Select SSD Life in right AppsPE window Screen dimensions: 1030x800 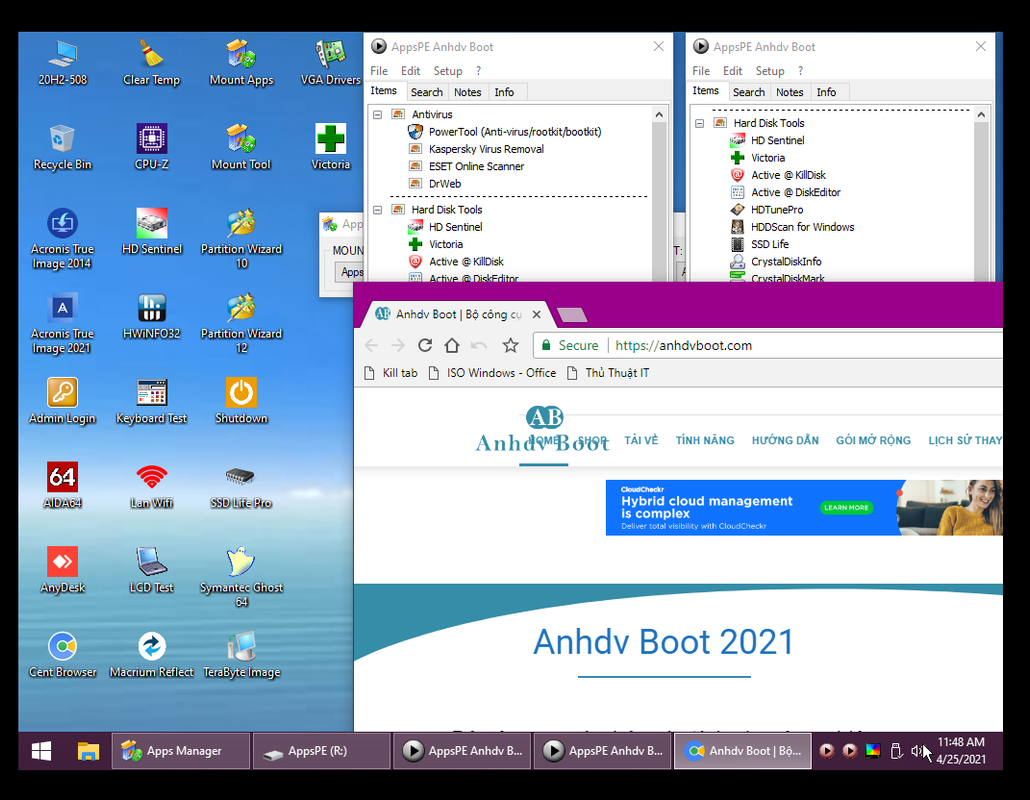[770, 244]
